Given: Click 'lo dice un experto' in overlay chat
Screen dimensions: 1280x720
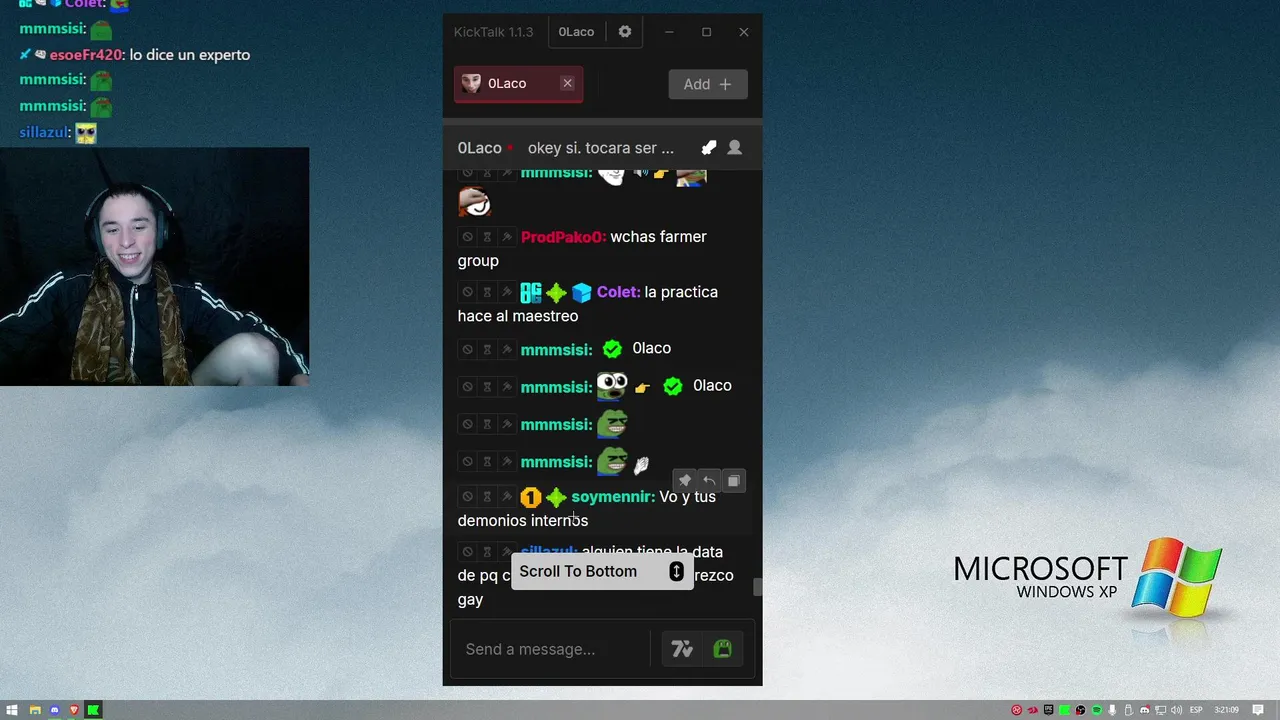Looking at the screenshot, I should 190,55.
